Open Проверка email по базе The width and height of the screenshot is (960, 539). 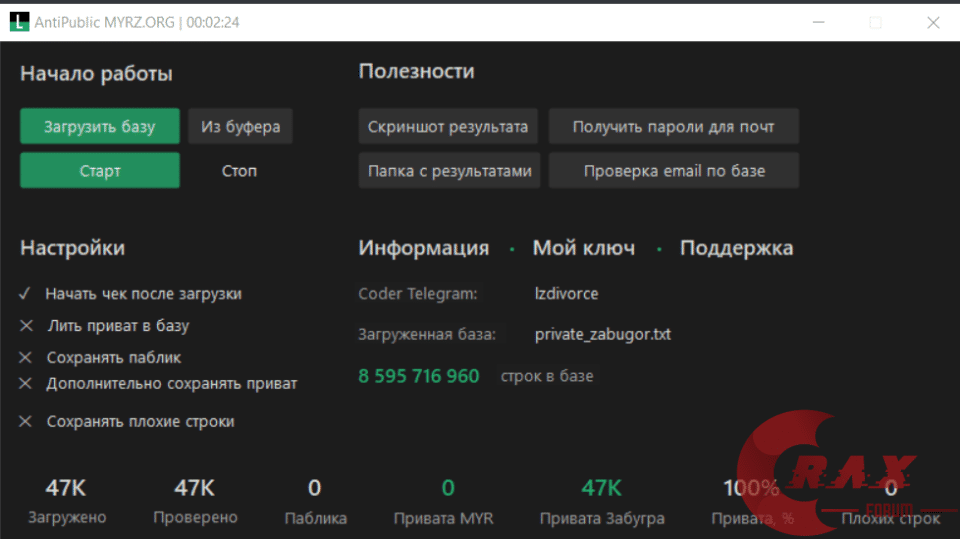click(673, 170)
